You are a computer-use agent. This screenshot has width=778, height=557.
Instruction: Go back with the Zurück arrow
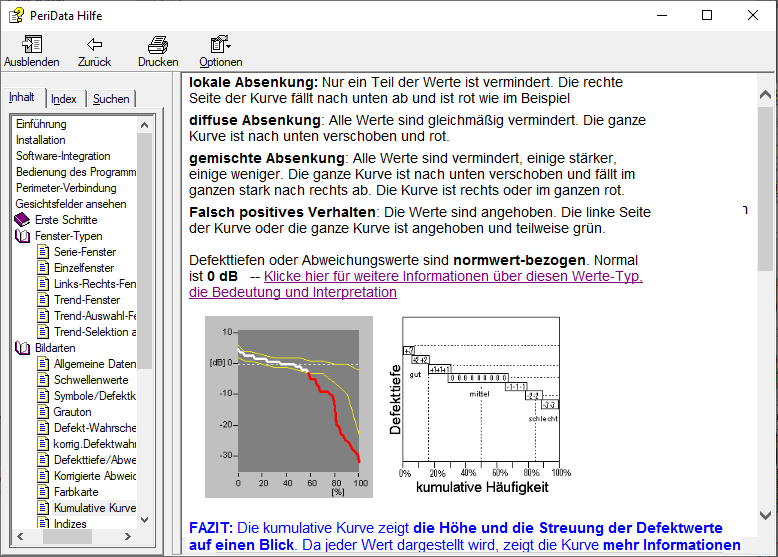(94, 51)
